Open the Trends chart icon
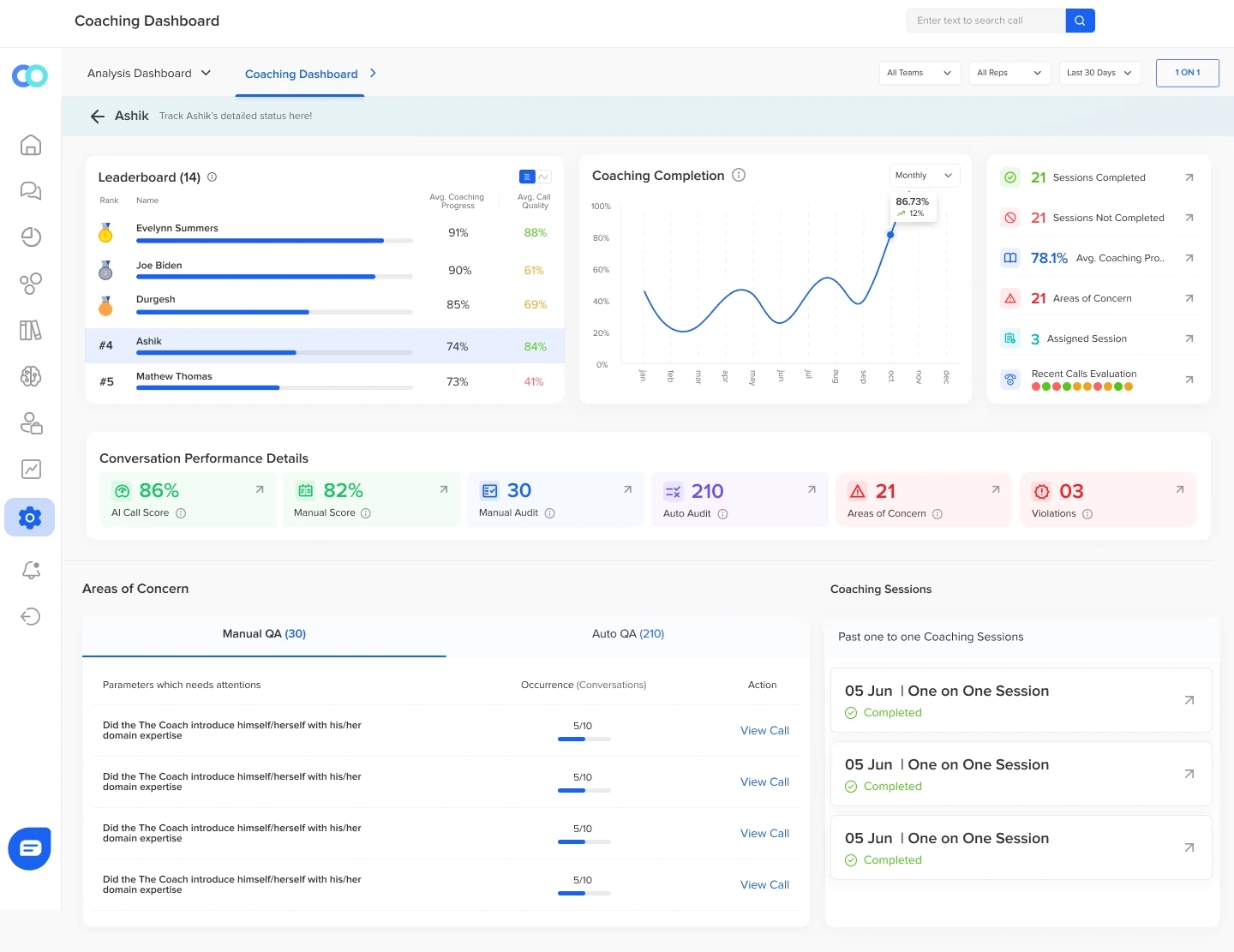The image size is (1234, 952). click(x=30, y=469)
